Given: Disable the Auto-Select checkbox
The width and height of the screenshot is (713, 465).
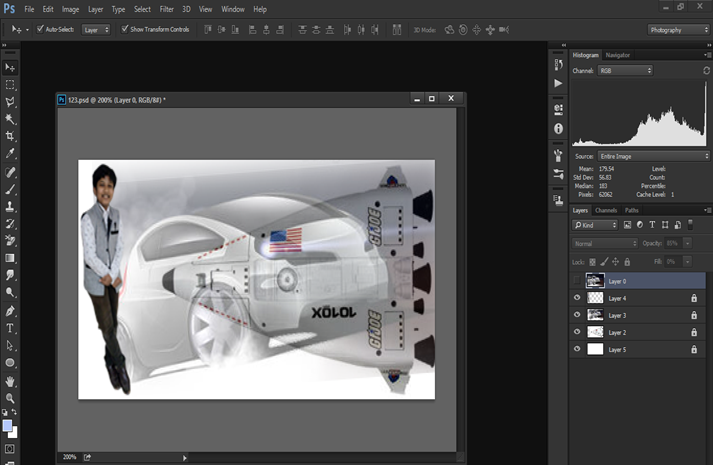Looking at the screenshot, I should (40, 29).
